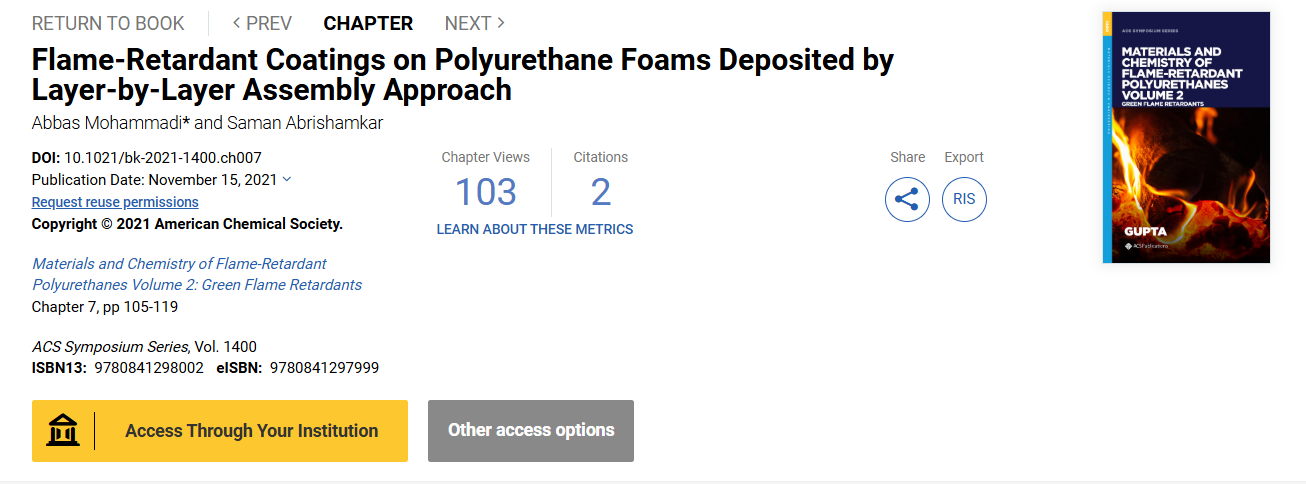The height and width of the screenshot is (484, 1306).
Task: Click the Citations count 2
Action: click(600, 191)
